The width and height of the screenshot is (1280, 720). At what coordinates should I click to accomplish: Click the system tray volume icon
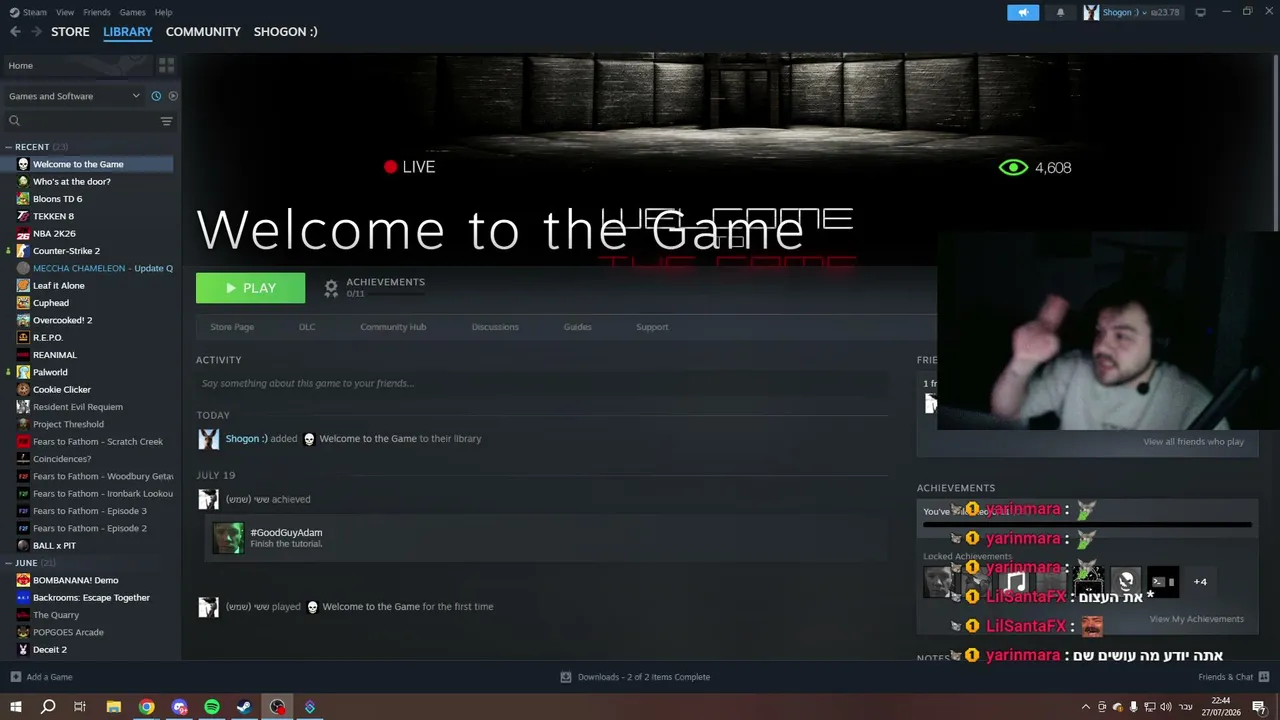click(x=1165, y=707)
